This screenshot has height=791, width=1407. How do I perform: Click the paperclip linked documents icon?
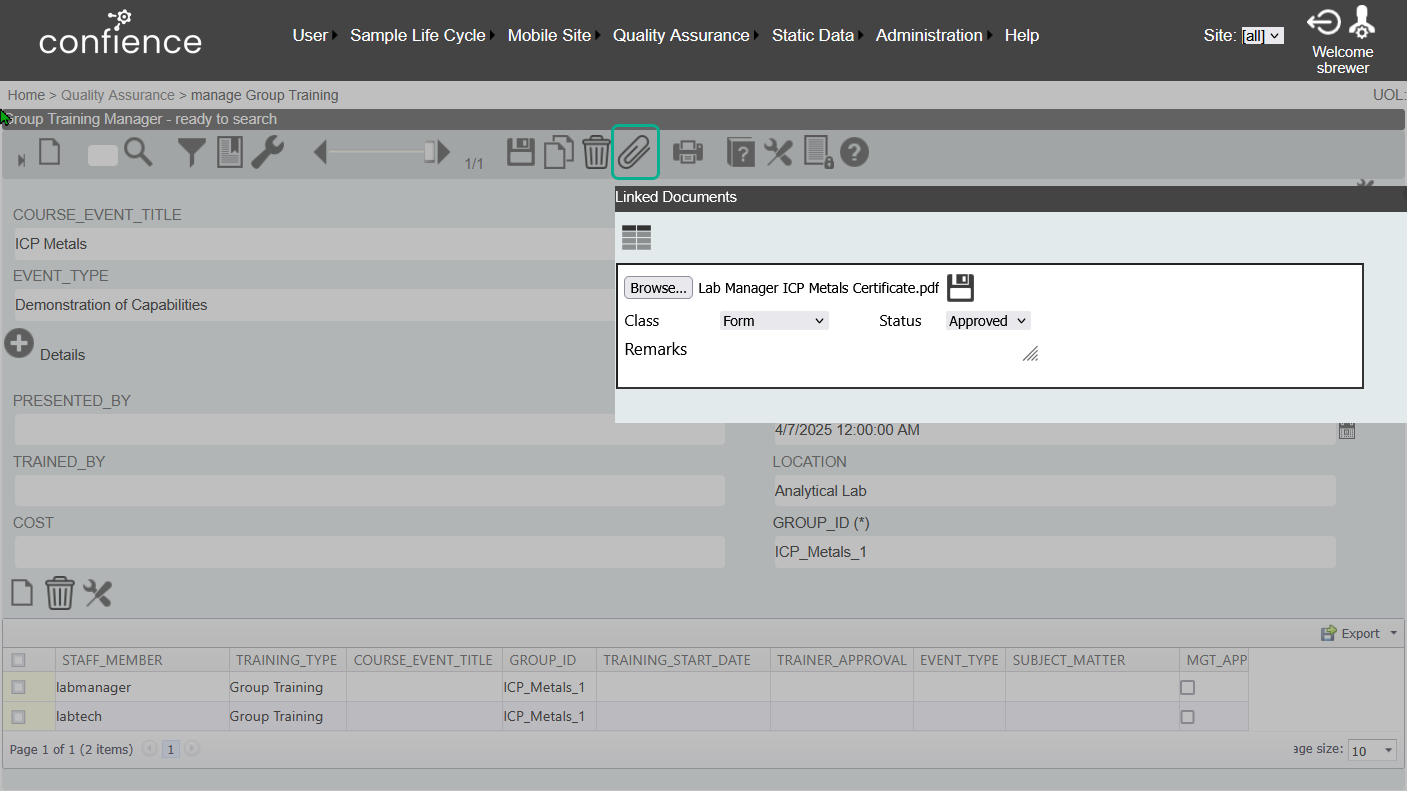[635, 152]
